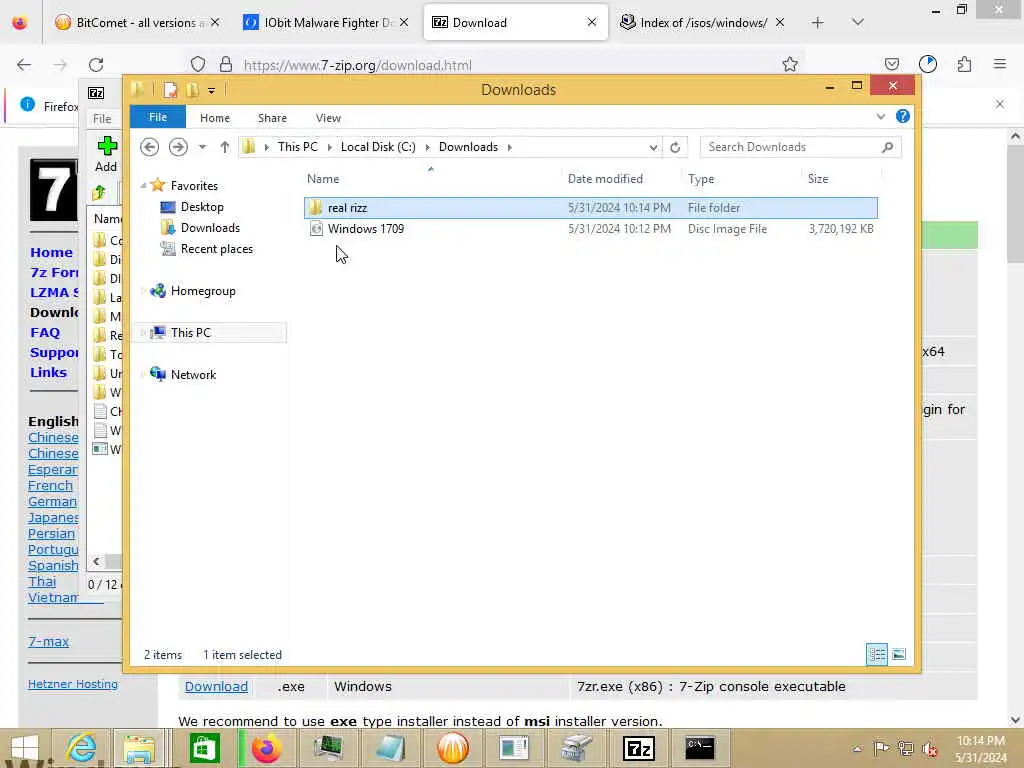The width and height of the screenshot is (1024, 768).
Task: Click the browser page vertical scrollbar
Action: click(1015, 204)
